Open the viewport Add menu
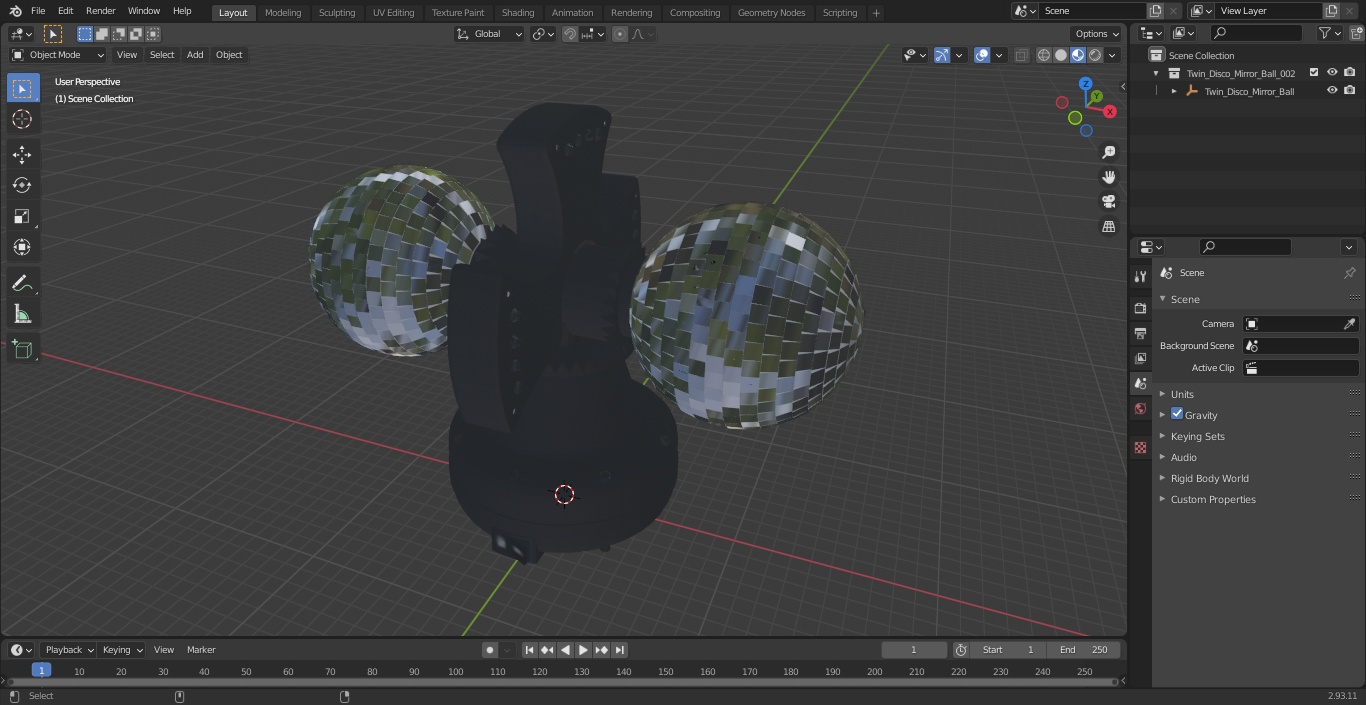The width and height of the screenshot is (1366, 705). [x=195, y=55]
